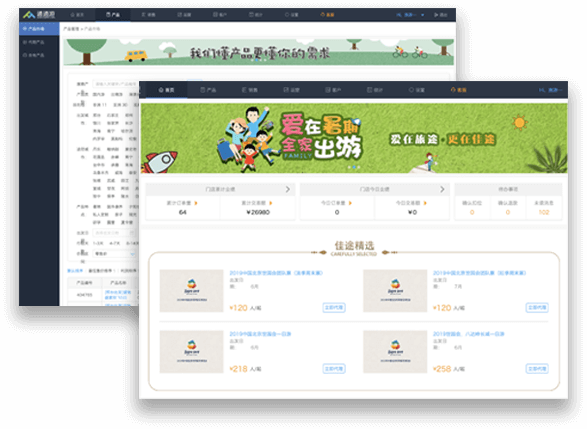Select the middle carousel dot on green banner

pyautogui.click(x=353, y=167)
